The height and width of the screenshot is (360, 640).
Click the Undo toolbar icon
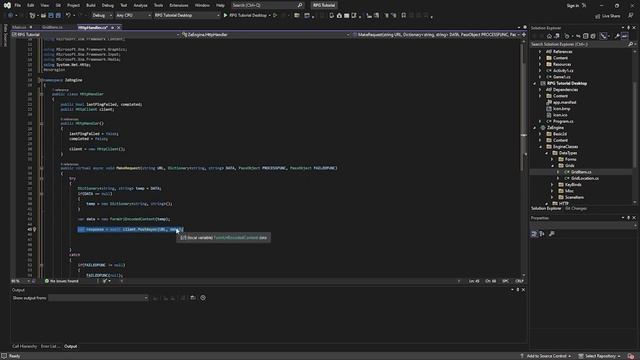[x=68, y=16]
